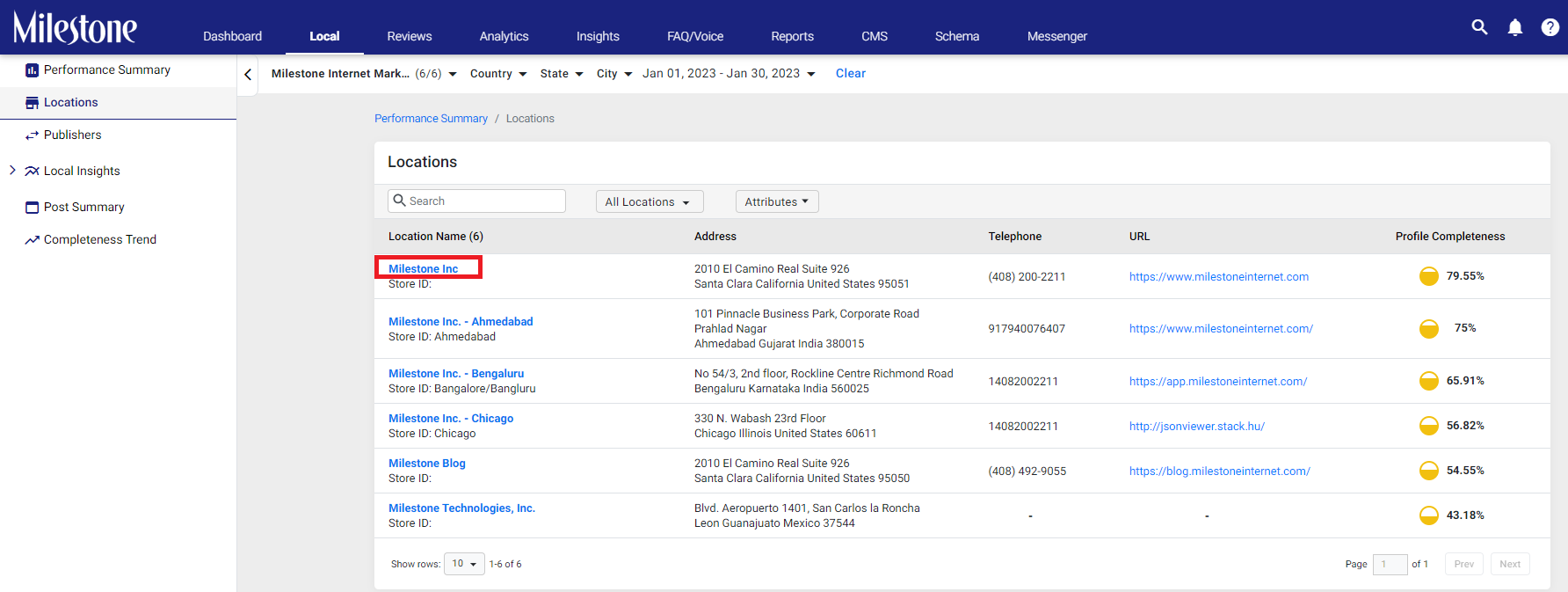This screenshot has width=1568, height=592.
Task: Open the help question mark icon
Action: click(1550, 27)
